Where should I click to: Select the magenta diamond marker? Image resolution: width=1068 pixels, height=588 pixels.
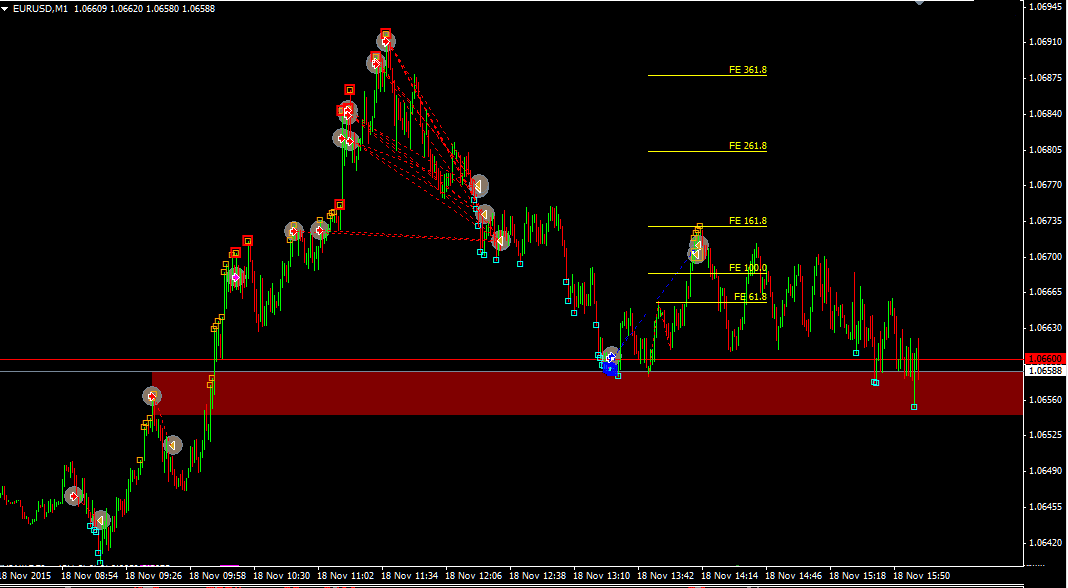(236, 277)
